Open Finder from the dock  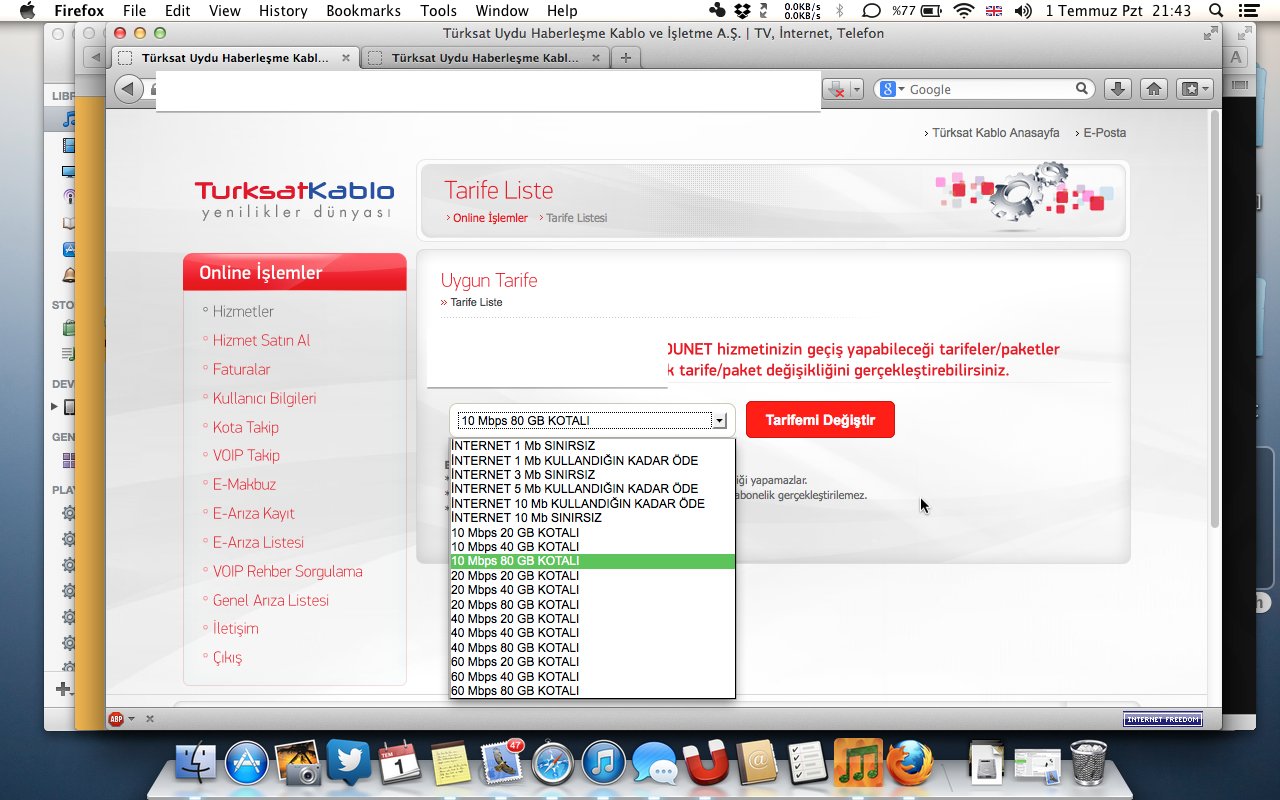[196, 763]
